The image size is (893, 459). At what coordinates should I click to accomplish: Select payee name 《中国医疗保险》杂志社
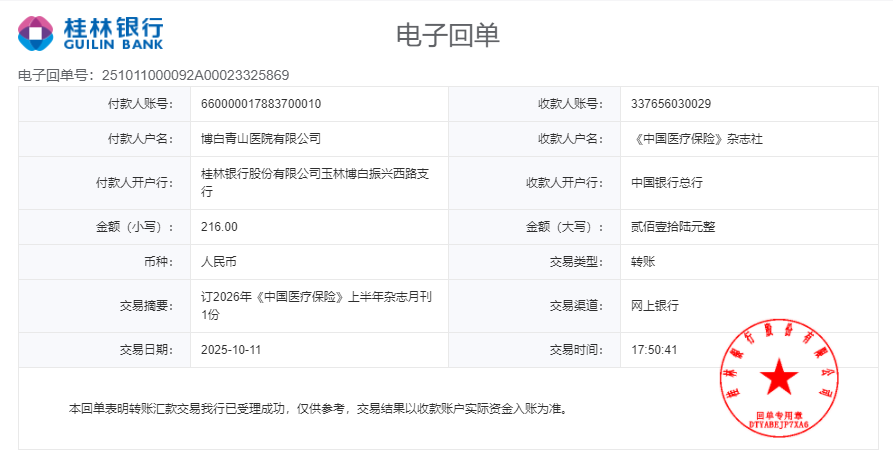point(697,139)
